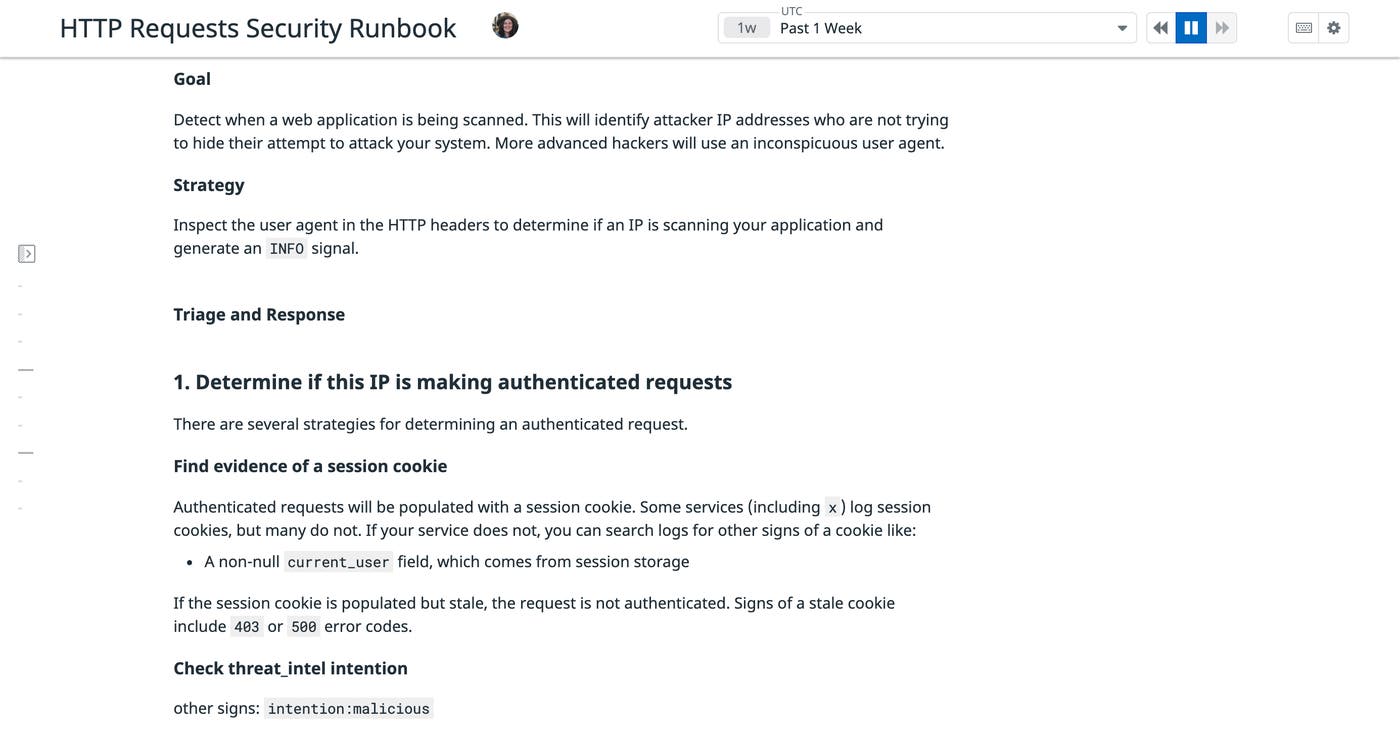
Task: Open the UTC timezone selector
Action: [791, 10]
